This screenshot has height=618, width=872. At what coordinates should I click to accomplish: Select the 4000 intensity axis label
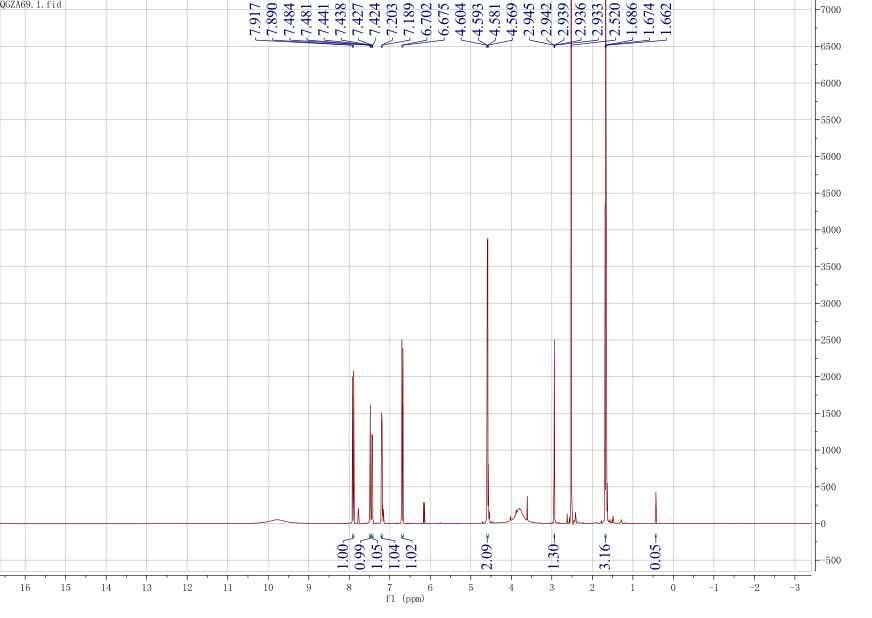[830, 230]
